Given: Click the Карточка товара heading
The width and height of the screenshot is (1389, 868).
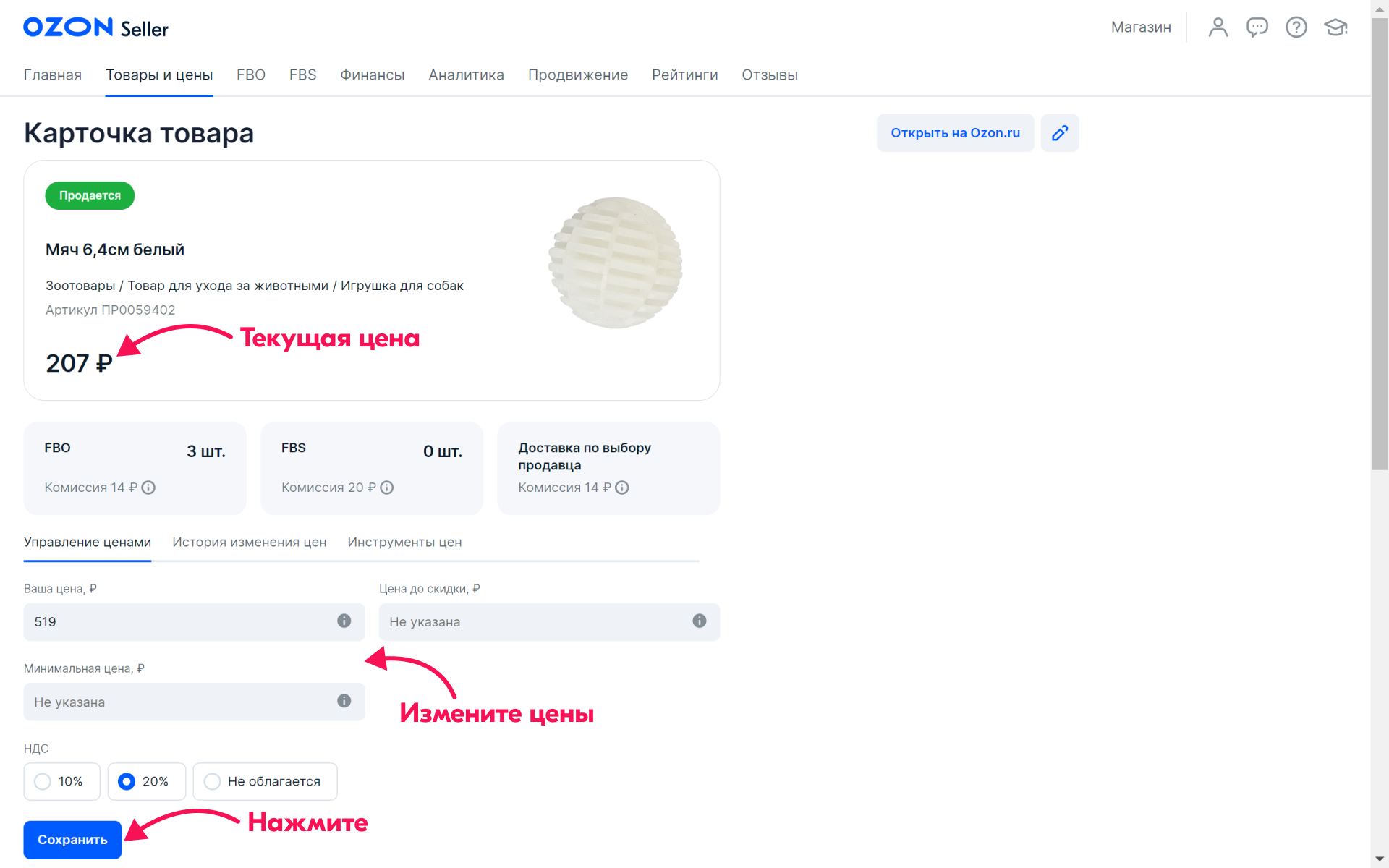Looking at the screenshot, I should tap(139, 133).
